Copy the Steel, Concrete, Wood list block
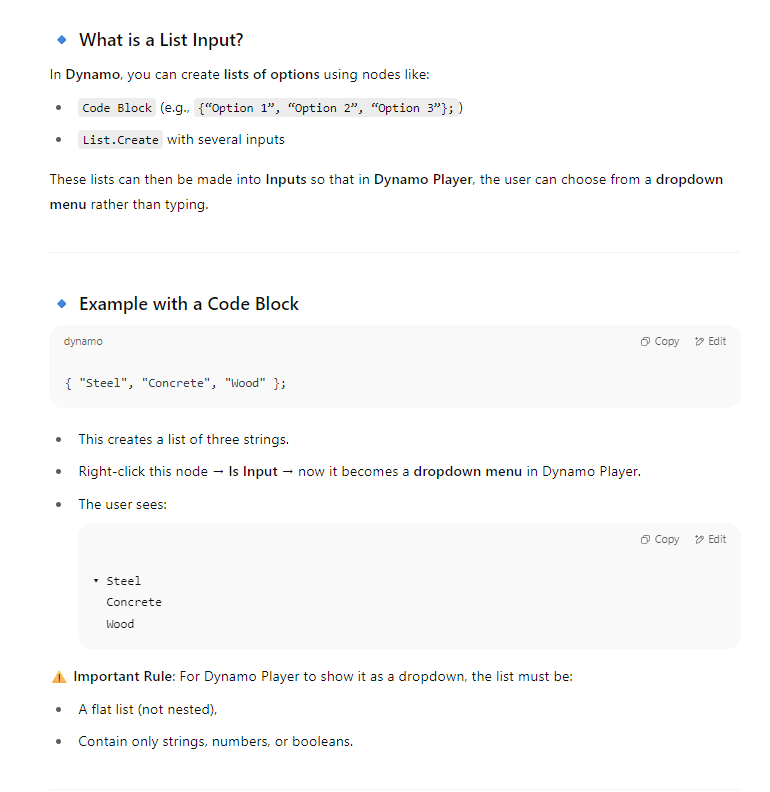The width and height of the screenshot is (770, 792). (660, 540)
